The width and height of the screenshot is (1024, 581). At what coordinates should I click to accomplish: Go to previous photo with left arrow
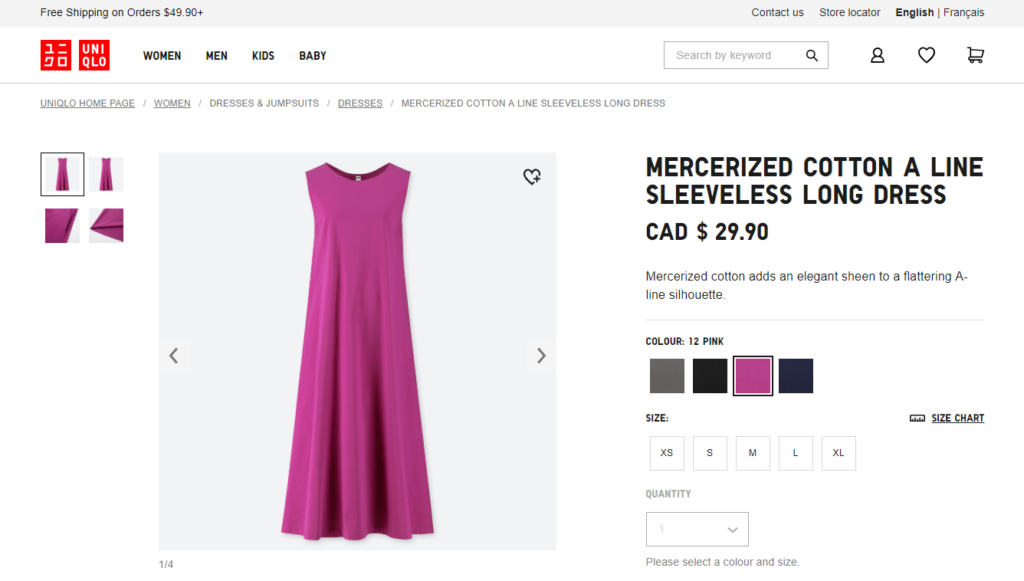point(174,355)
